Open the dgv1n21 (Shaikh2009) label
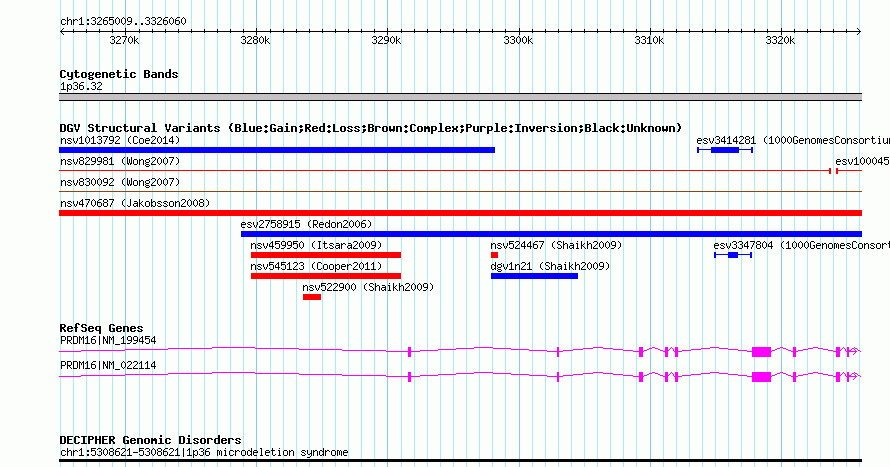Viewport: 890px width, 467px height. tap(551, 266)
